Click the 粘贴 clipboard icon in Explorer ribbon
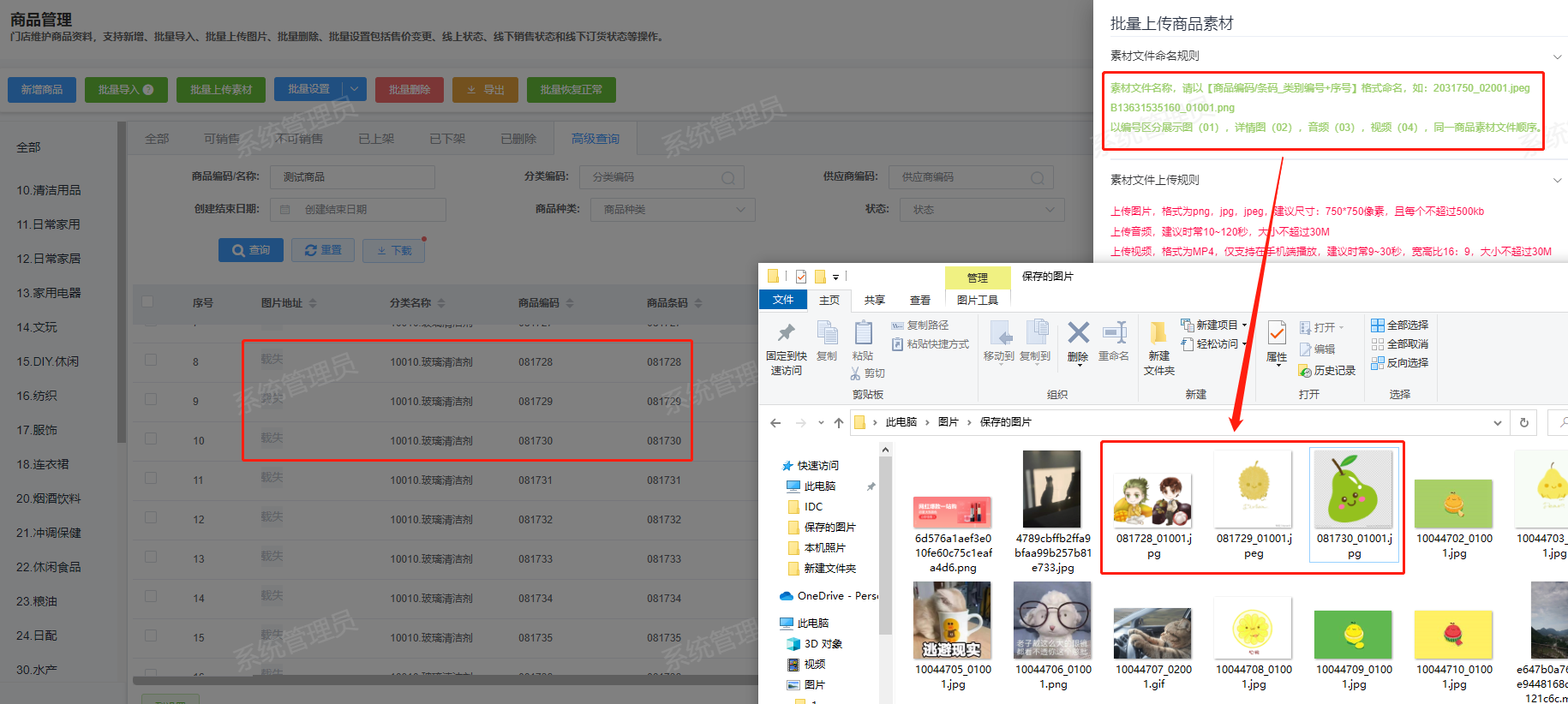 863,332
